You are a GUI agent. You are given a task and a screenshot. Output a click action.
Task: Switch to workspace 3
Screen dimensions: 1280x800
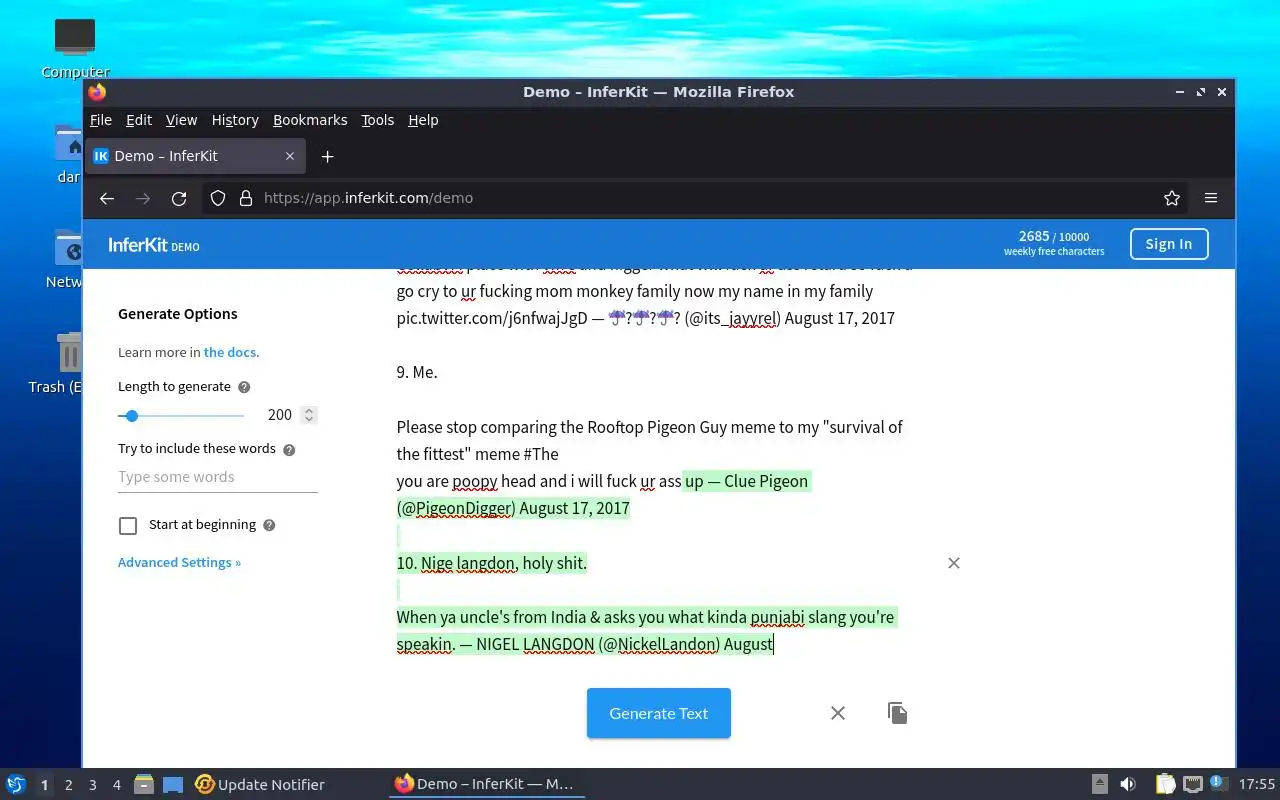tap(92, 785)
